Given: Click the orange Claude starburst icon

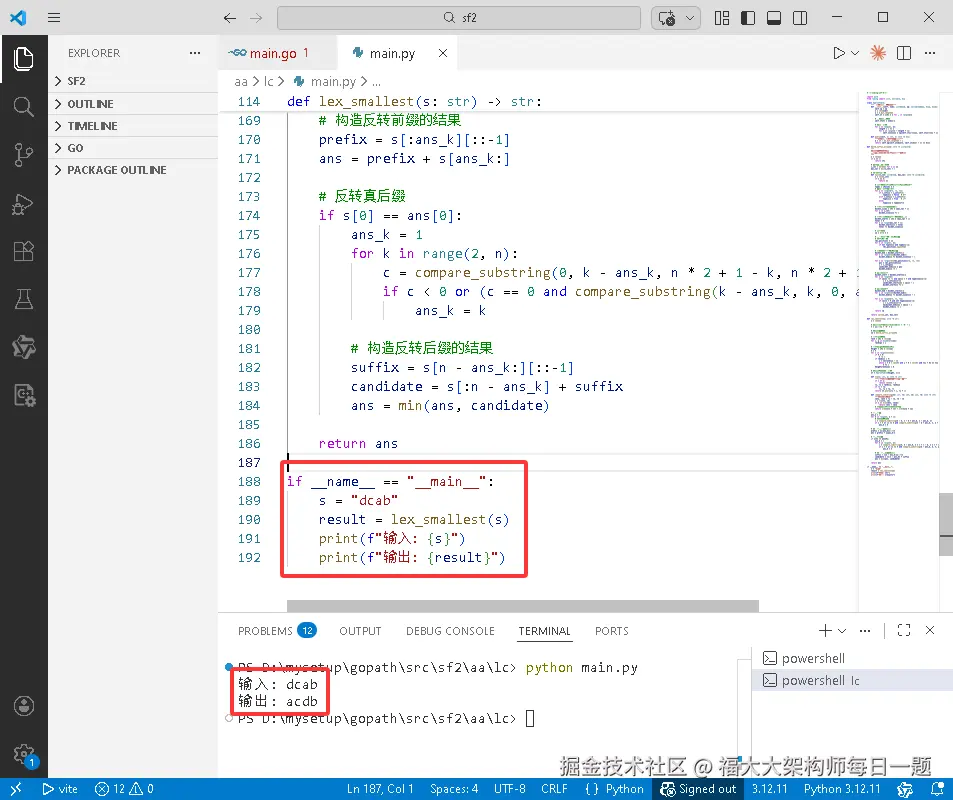Looking at the screenshot, I should coord(877,53).
